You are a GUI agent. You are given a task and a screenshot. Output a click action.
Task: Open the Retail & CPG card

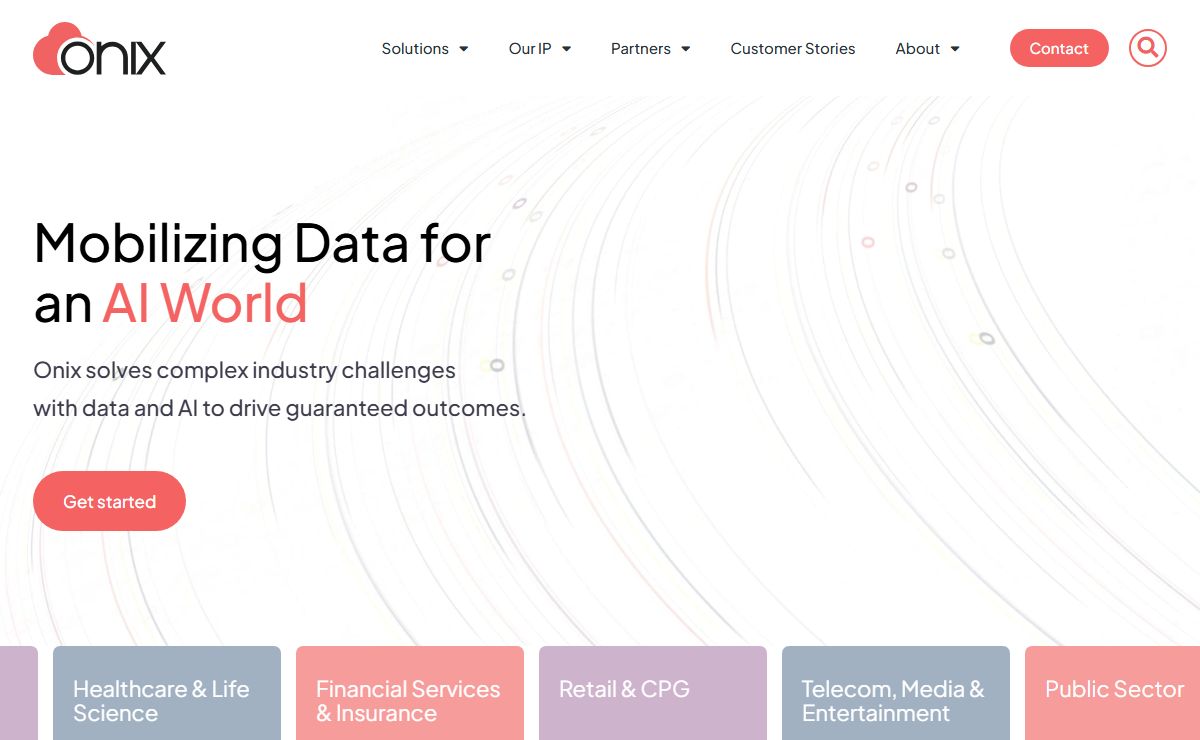click(x=653, y=693)
